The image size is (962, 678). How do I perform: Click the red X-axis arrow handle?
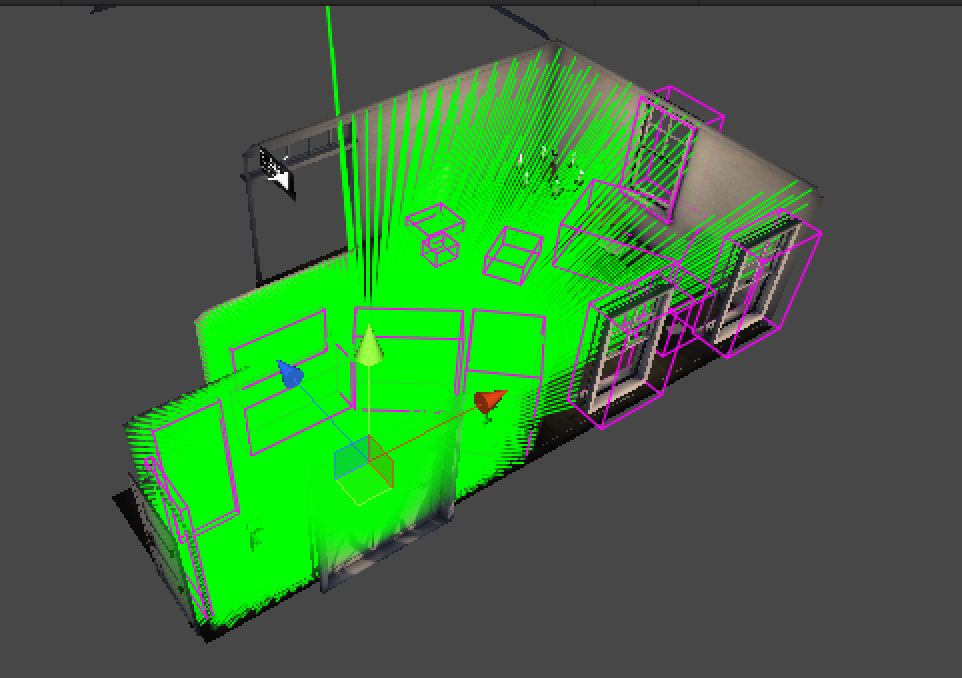489,401
